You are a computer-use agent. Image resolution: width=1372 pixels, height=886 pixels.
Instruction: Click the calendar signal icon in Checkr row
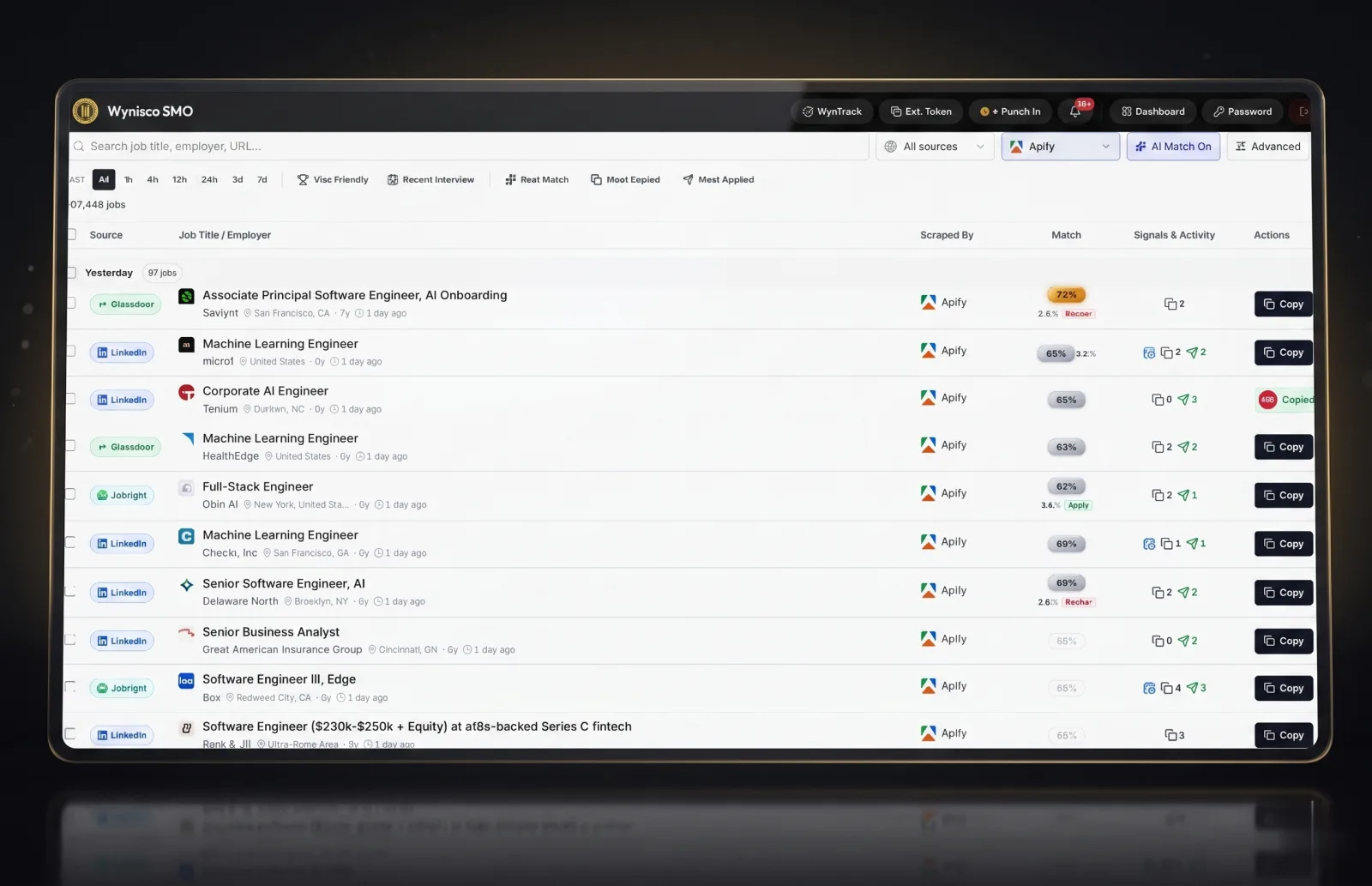pos(1149,544)
